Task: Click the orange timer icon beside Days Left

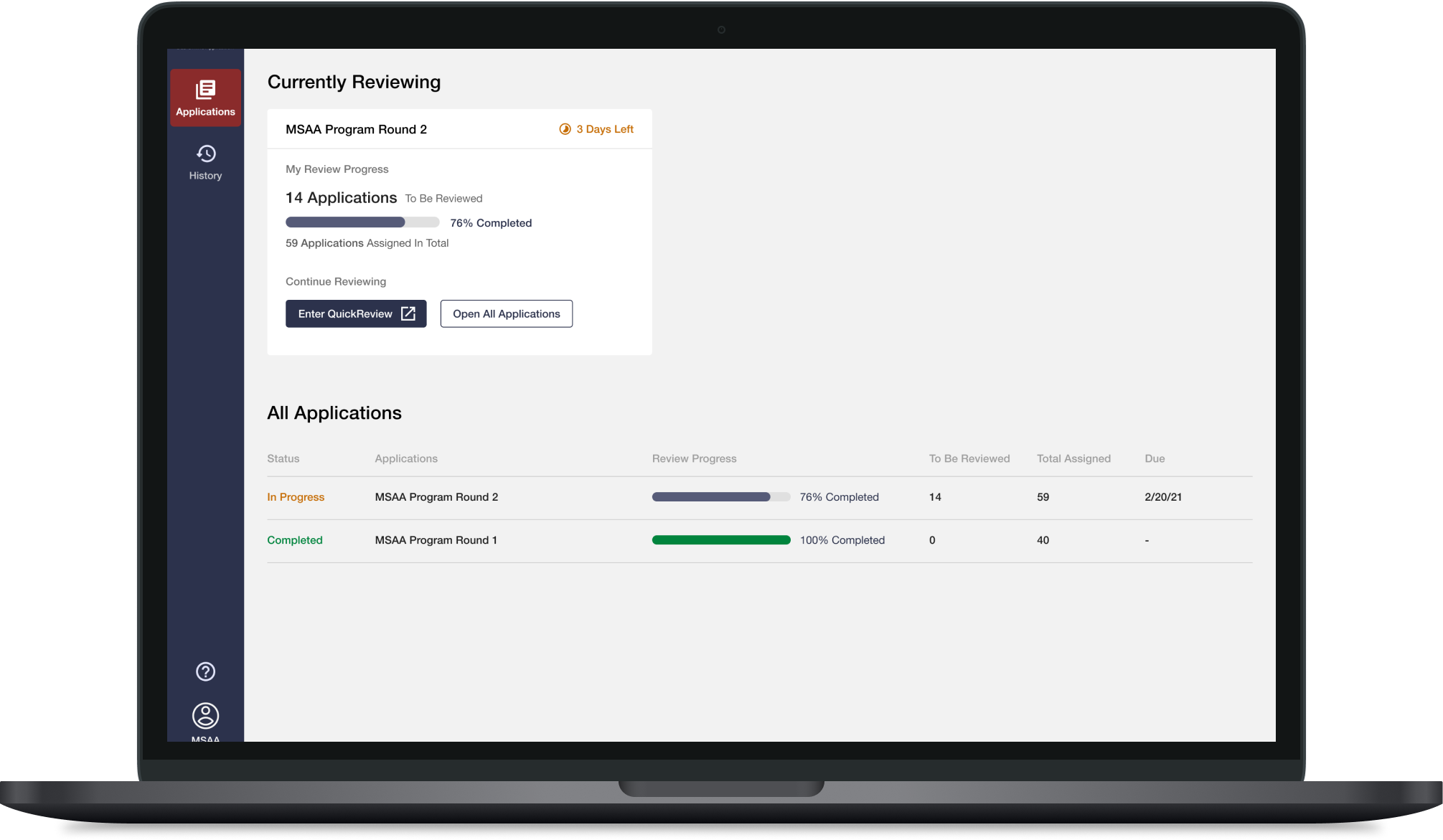Action: 565,129
